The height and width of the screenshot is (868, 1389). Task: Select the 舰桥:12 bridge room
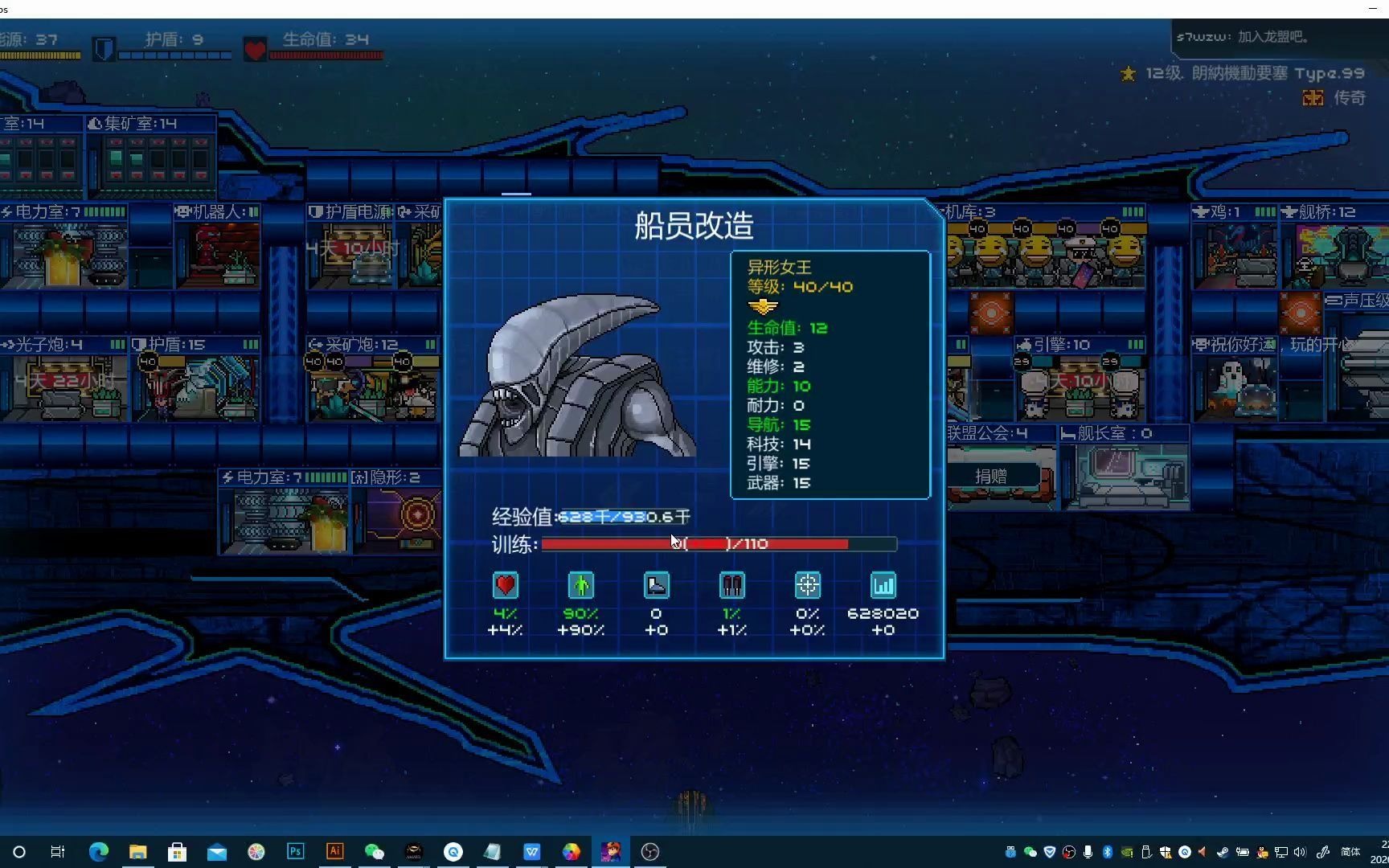click(x=1334, y=247)
